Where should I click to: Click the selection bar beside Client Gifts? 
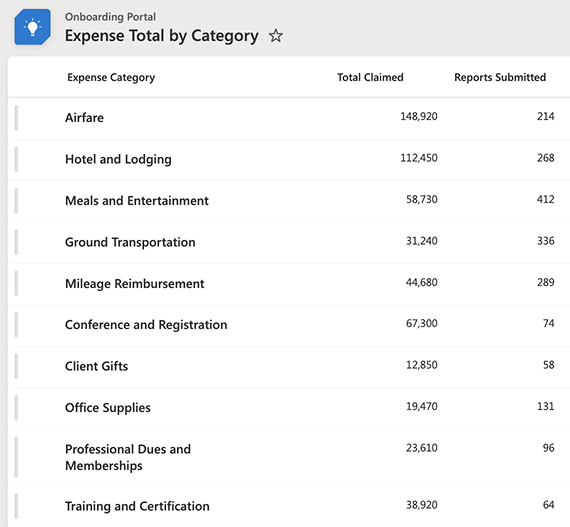click(x=16, y=366)
